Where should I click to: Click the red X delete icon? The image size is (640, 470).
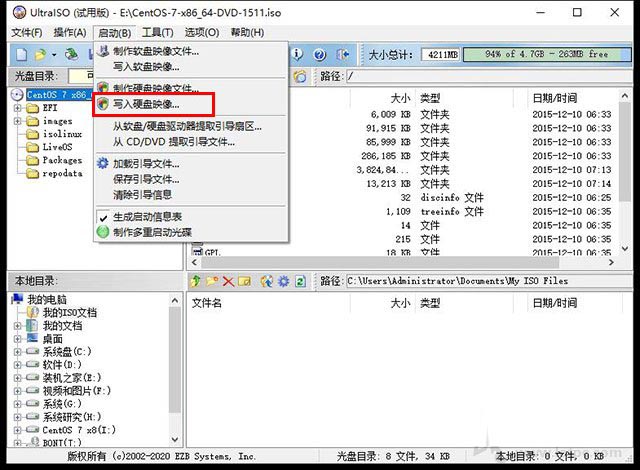pos(228,282)
